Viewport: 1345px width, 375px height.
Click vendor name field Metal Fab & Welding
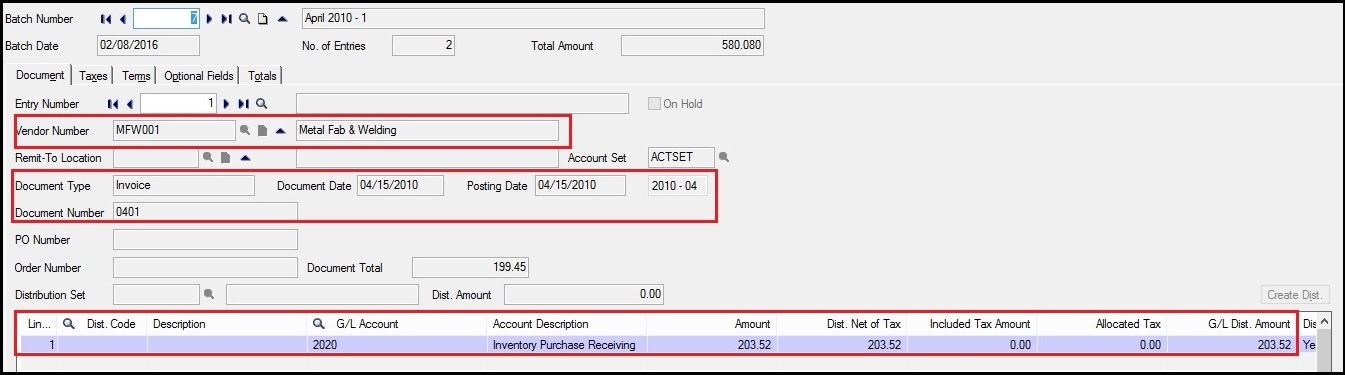pos(427,130)
